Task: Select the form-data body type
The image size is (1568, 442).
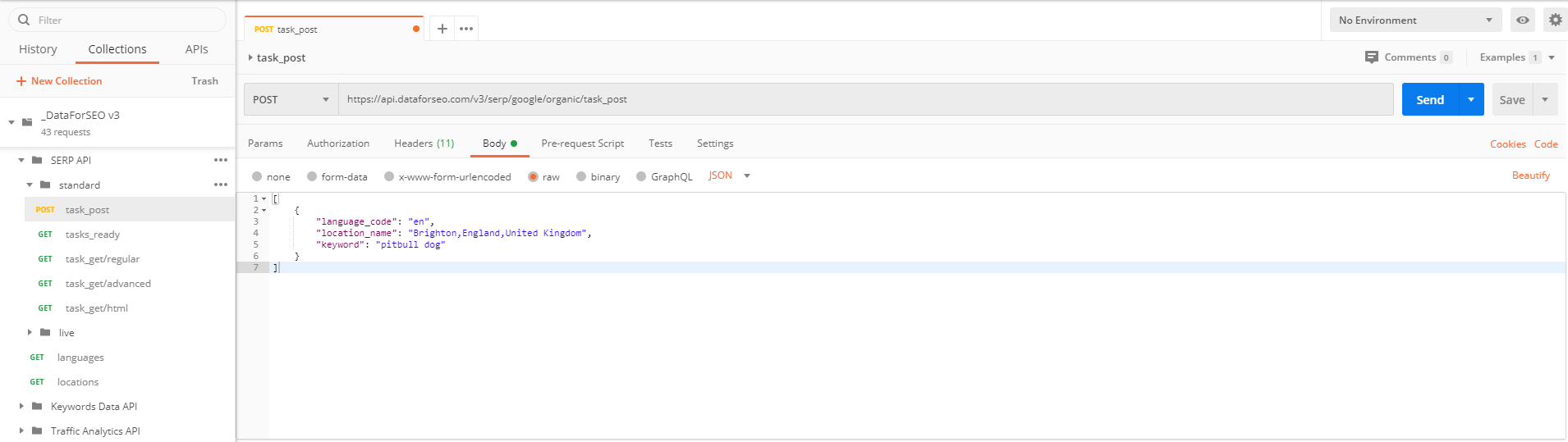Action: [312, 176]
